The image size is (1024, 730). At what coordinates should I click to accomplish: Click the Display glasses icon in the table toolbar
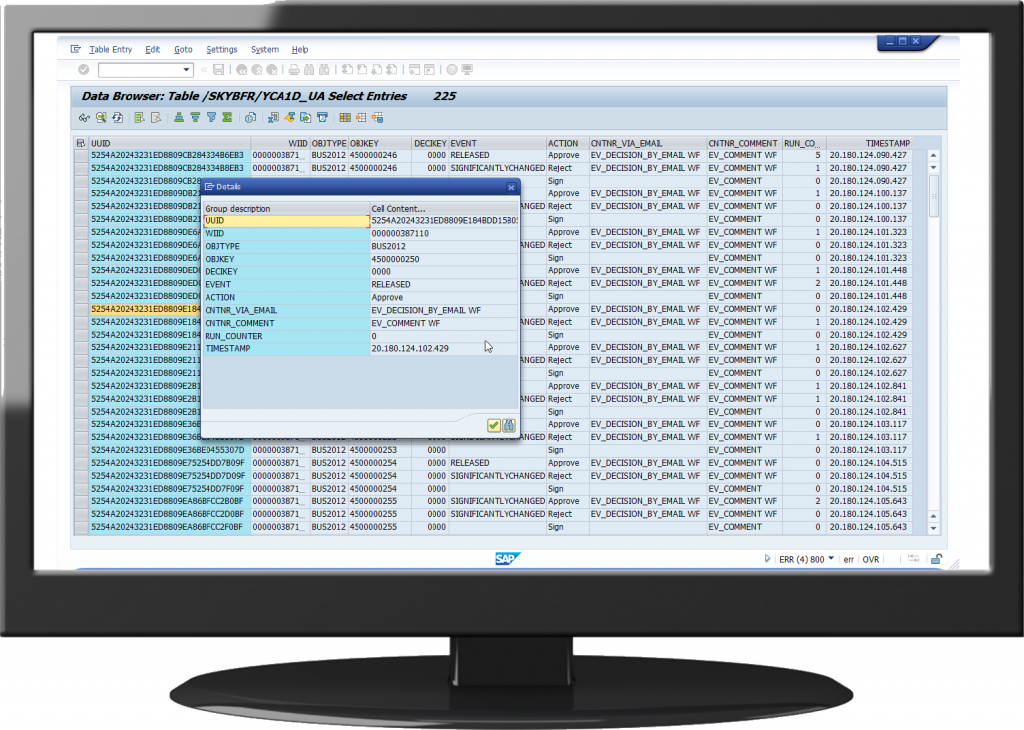[84, 118]
